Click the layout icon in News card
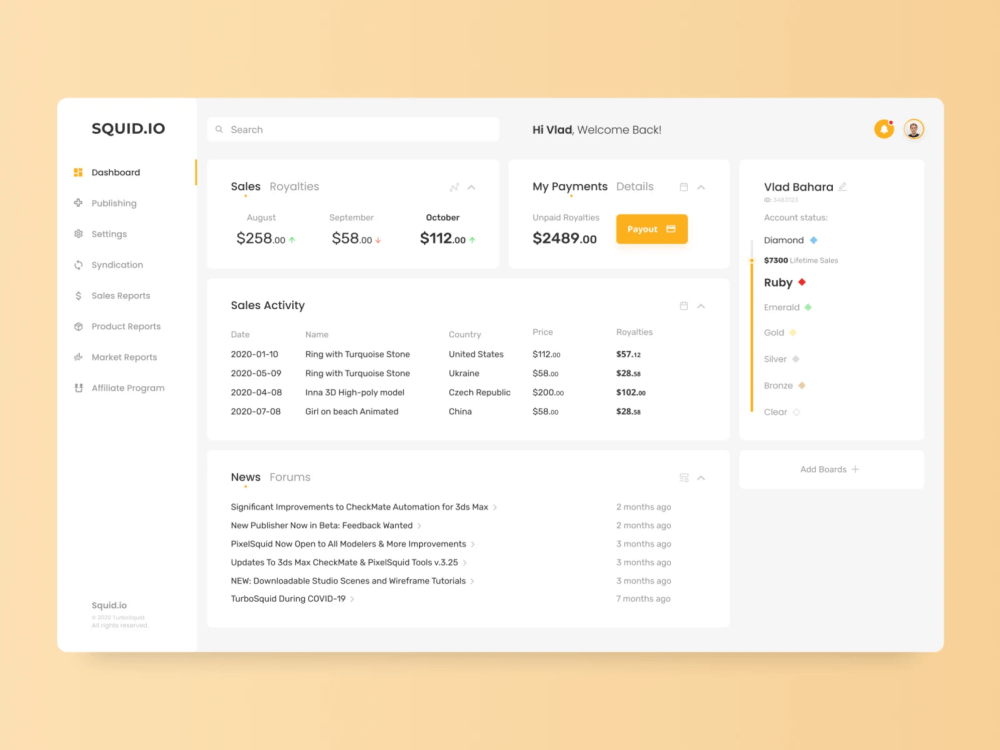This screenshot has height=750, width=1000. (x=684, y=478)
